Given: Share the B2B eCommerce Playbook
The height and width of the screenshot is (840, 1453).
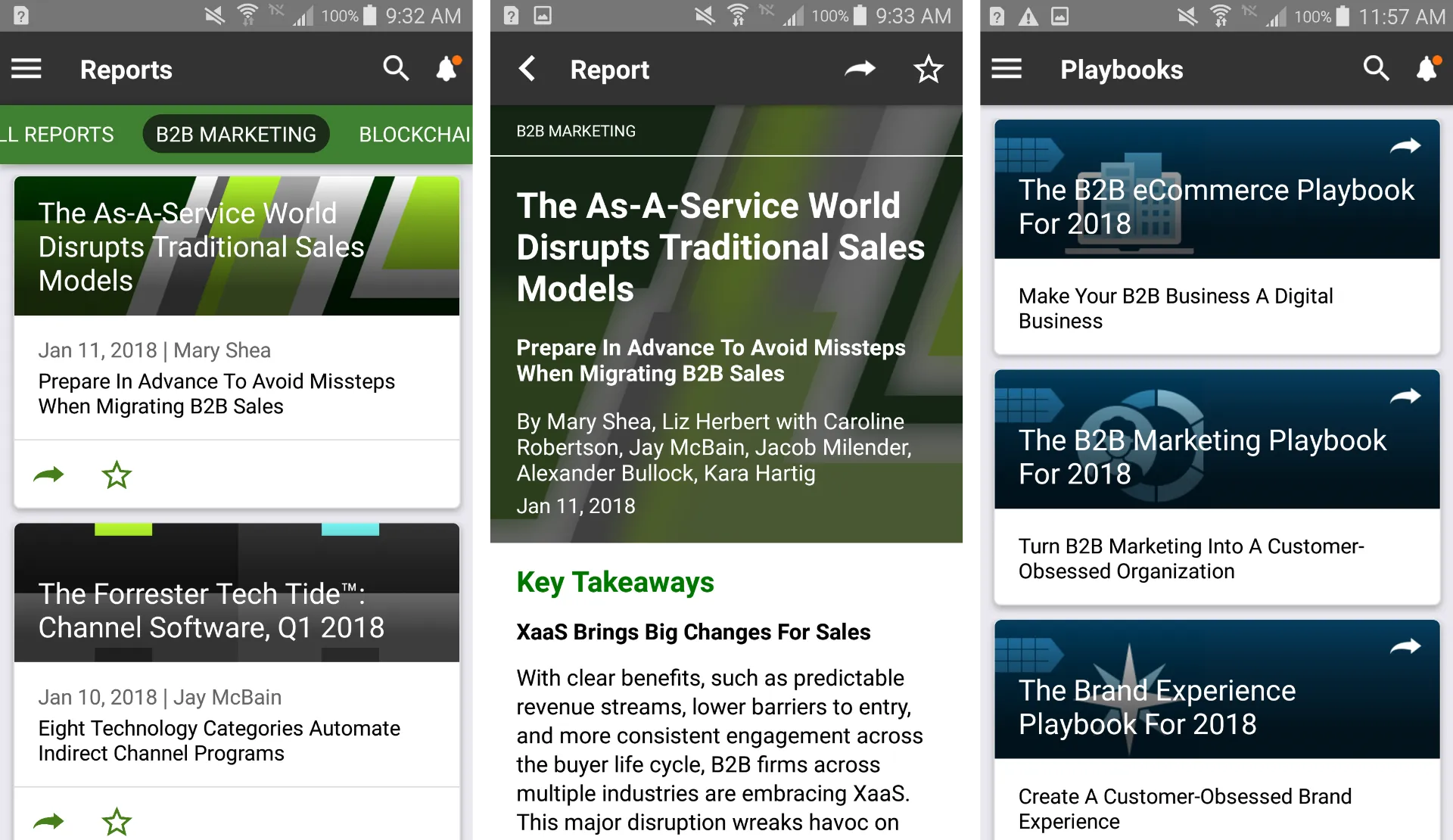Looking at the screenshot, I should tap(1405, 146).
